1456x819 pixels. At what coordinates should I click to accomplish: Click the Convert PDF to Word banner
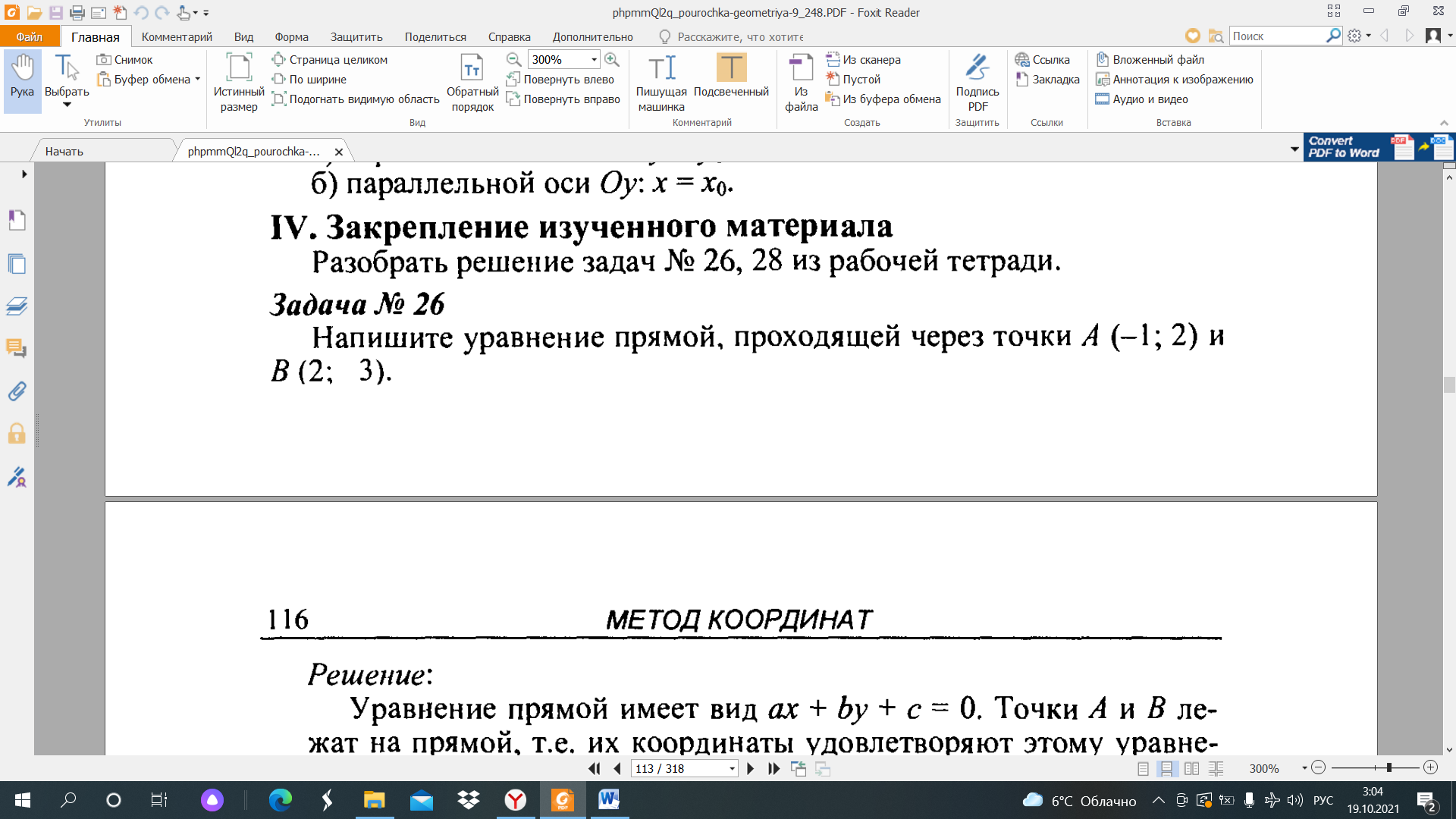(x=1379, y=147)
